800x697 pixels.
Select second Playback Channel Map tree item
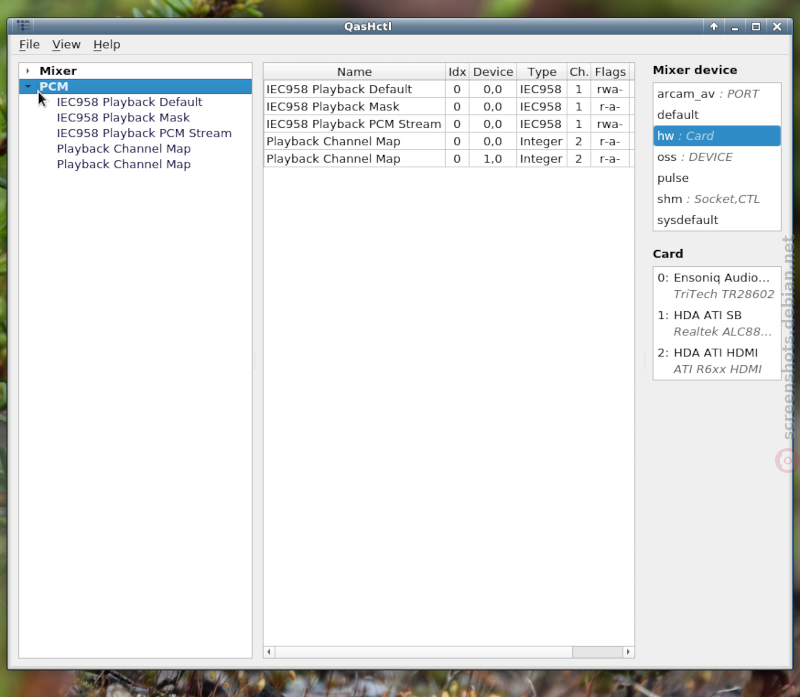click(123, 164)
